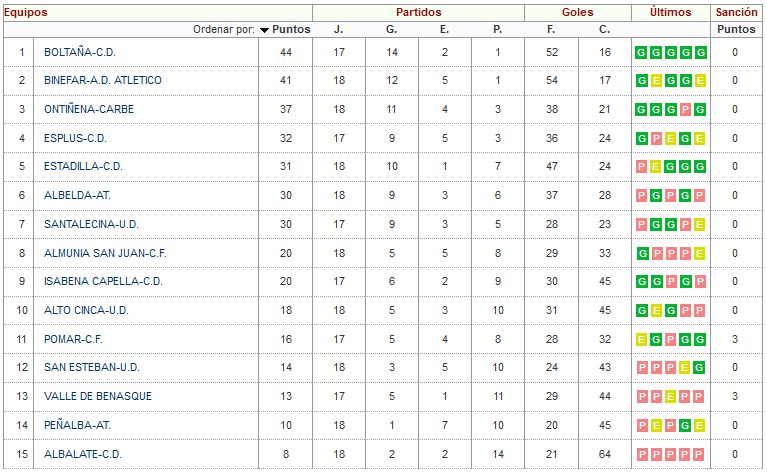Sort by F. goals for header
Image resolution: width=767 pixels, height=473 pixels.
(x=551, y=29)
